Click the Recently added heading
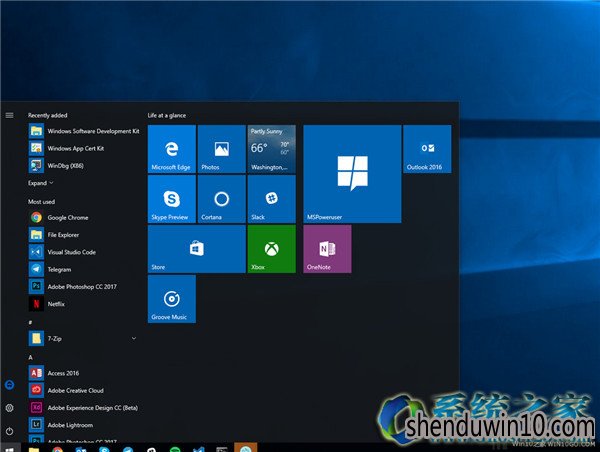 (x=47, y=115)
